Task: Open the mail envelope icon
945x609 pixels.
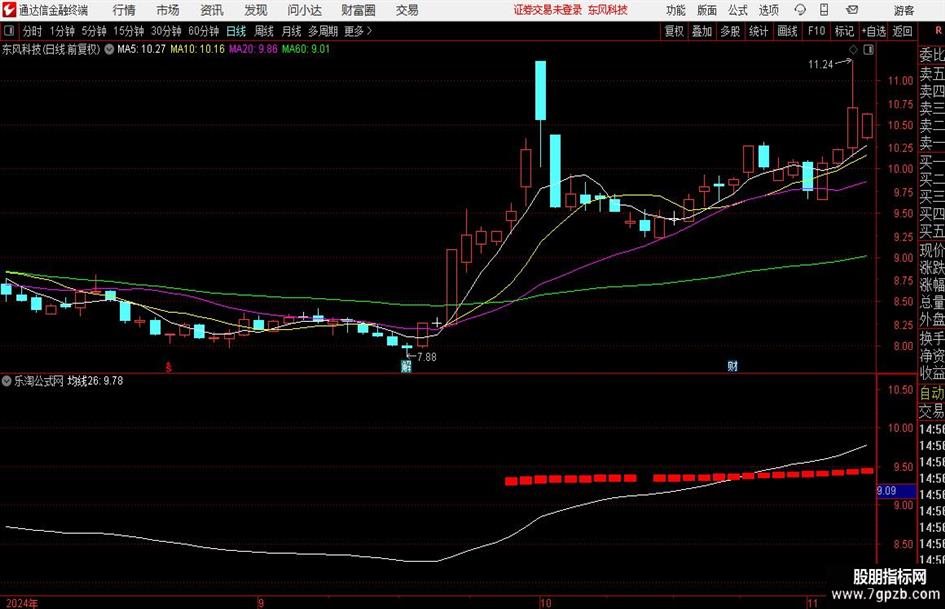Action: tap(852, 10)
